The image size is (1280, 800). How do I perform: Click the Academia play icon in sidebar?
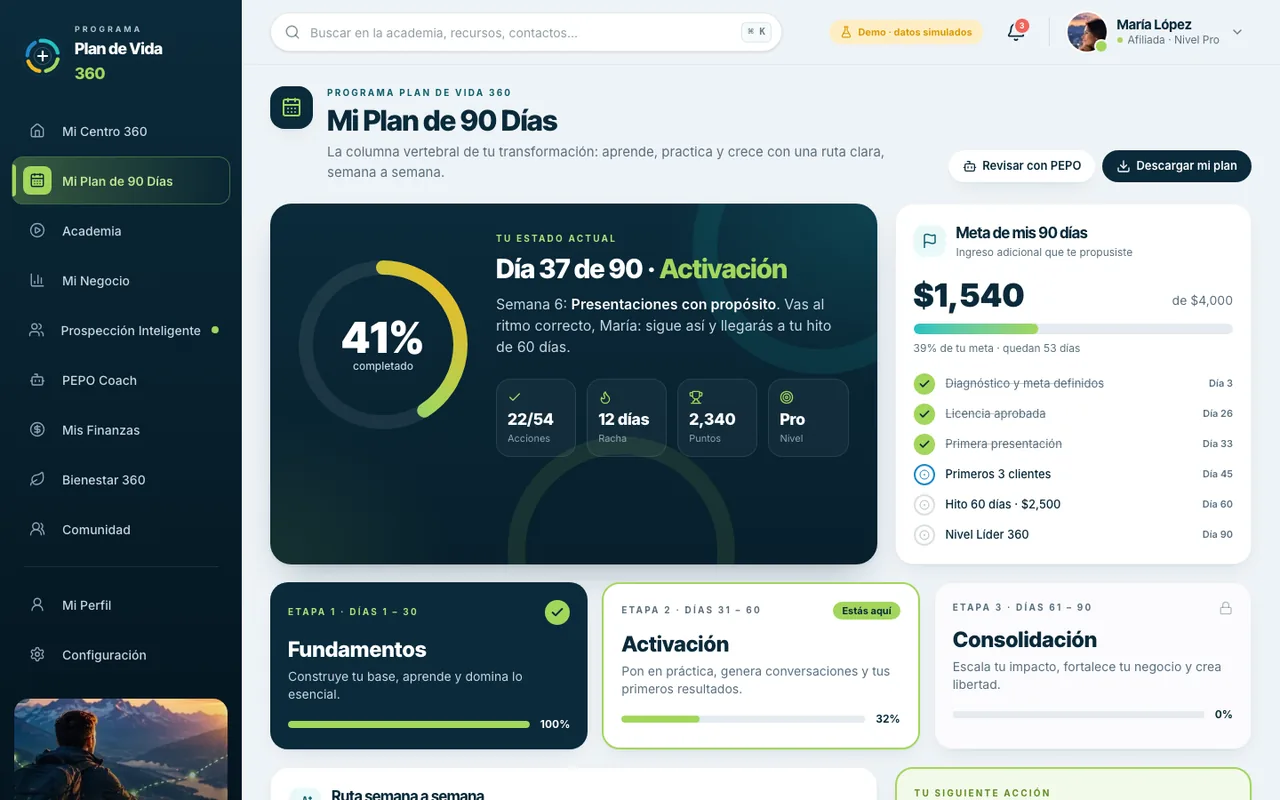37,230
